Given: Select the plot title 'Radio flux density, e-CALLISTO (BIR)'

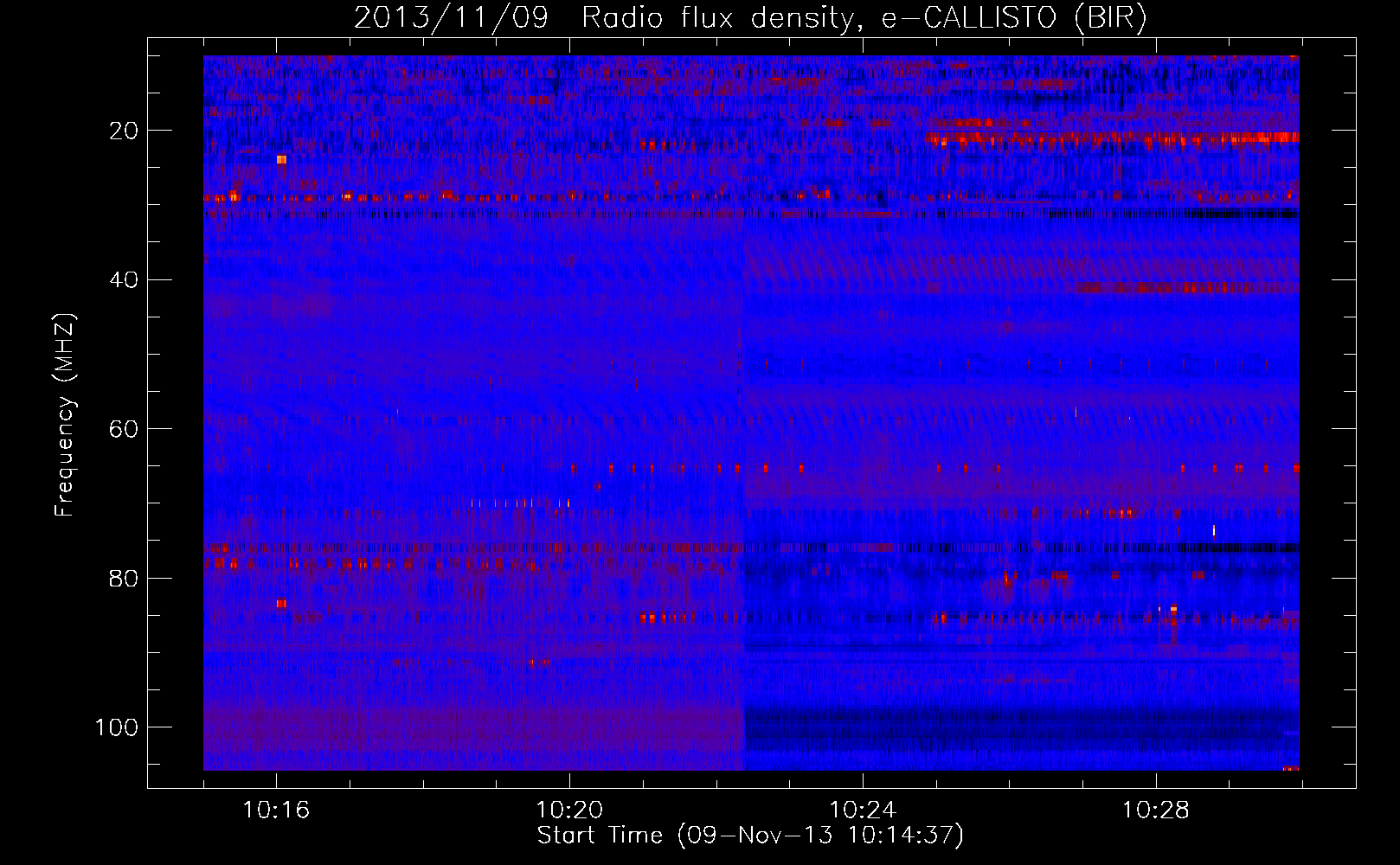Looking at the screenshot, I should [864, 18].
